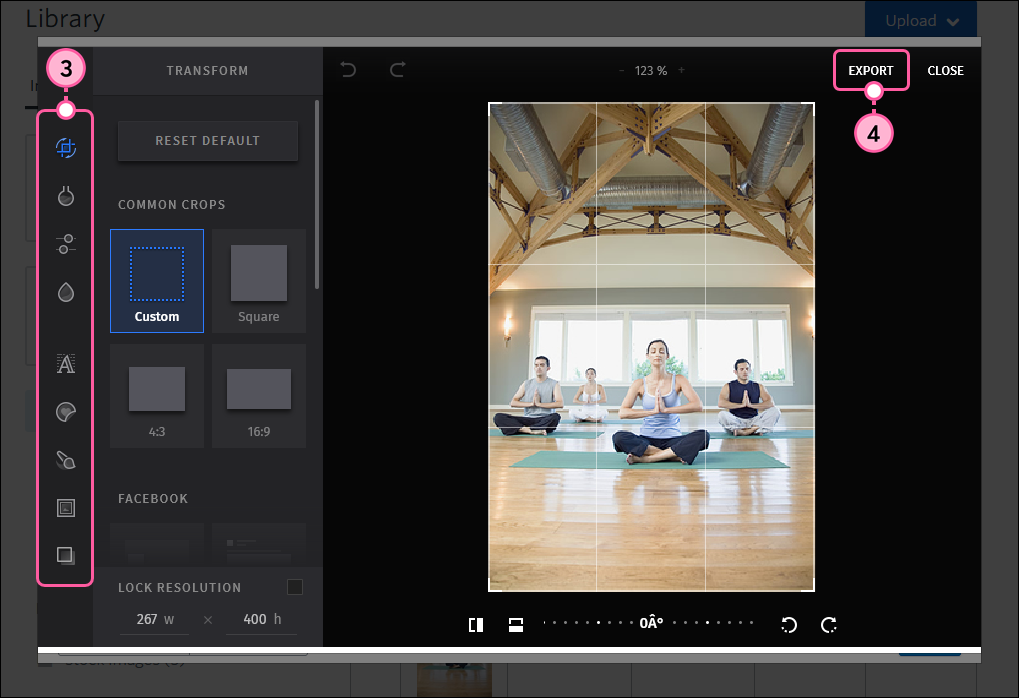
Task: Open the Adjustments sliders tool
Action: click(x=64, y=243)
